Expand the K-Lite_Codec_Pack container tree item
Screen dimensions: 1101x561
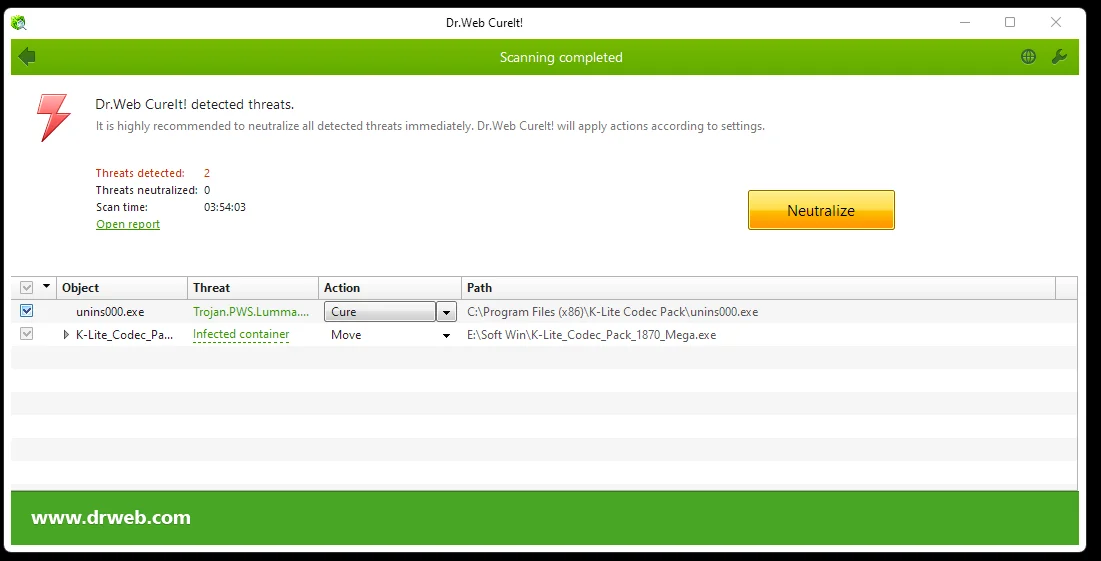tap(67, 335)
